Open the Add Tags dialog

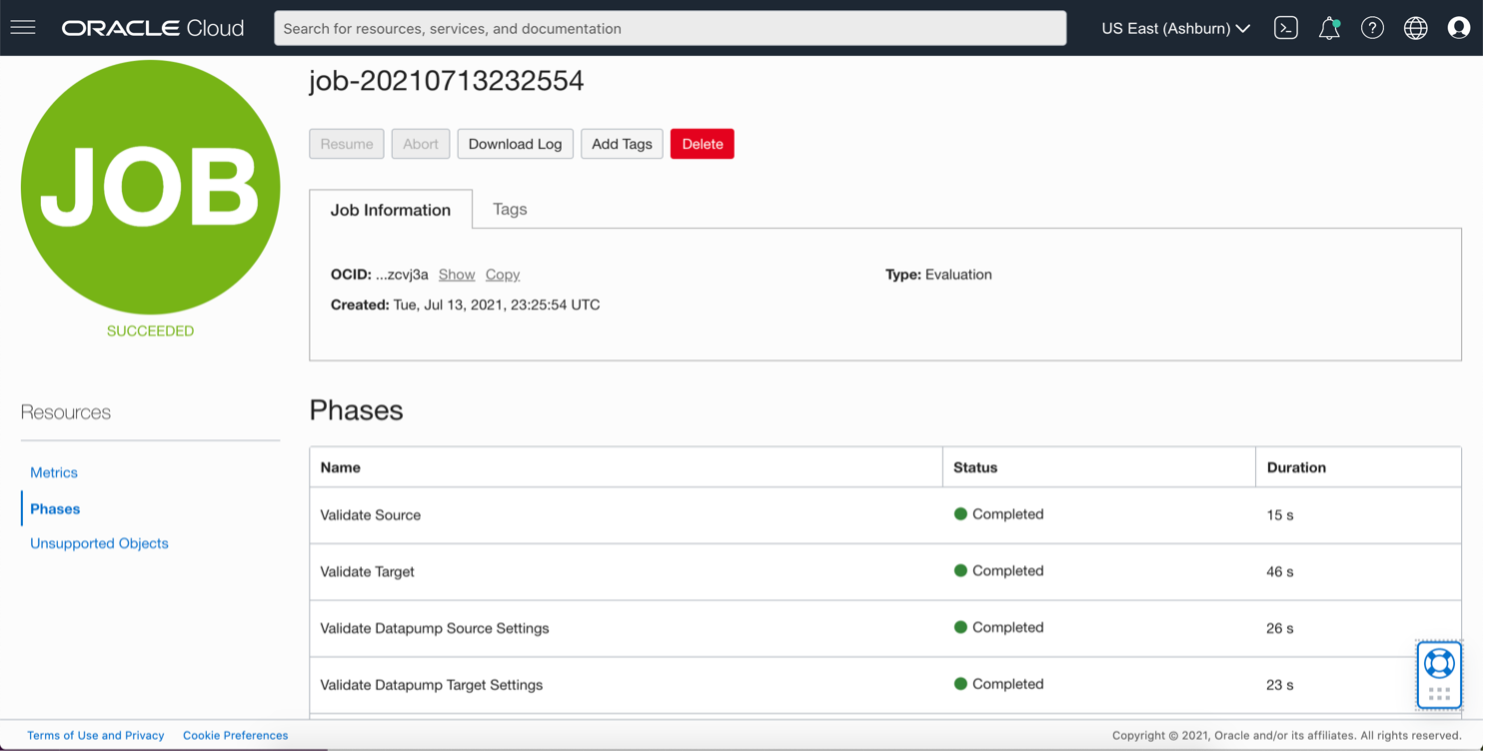(621, 143)
